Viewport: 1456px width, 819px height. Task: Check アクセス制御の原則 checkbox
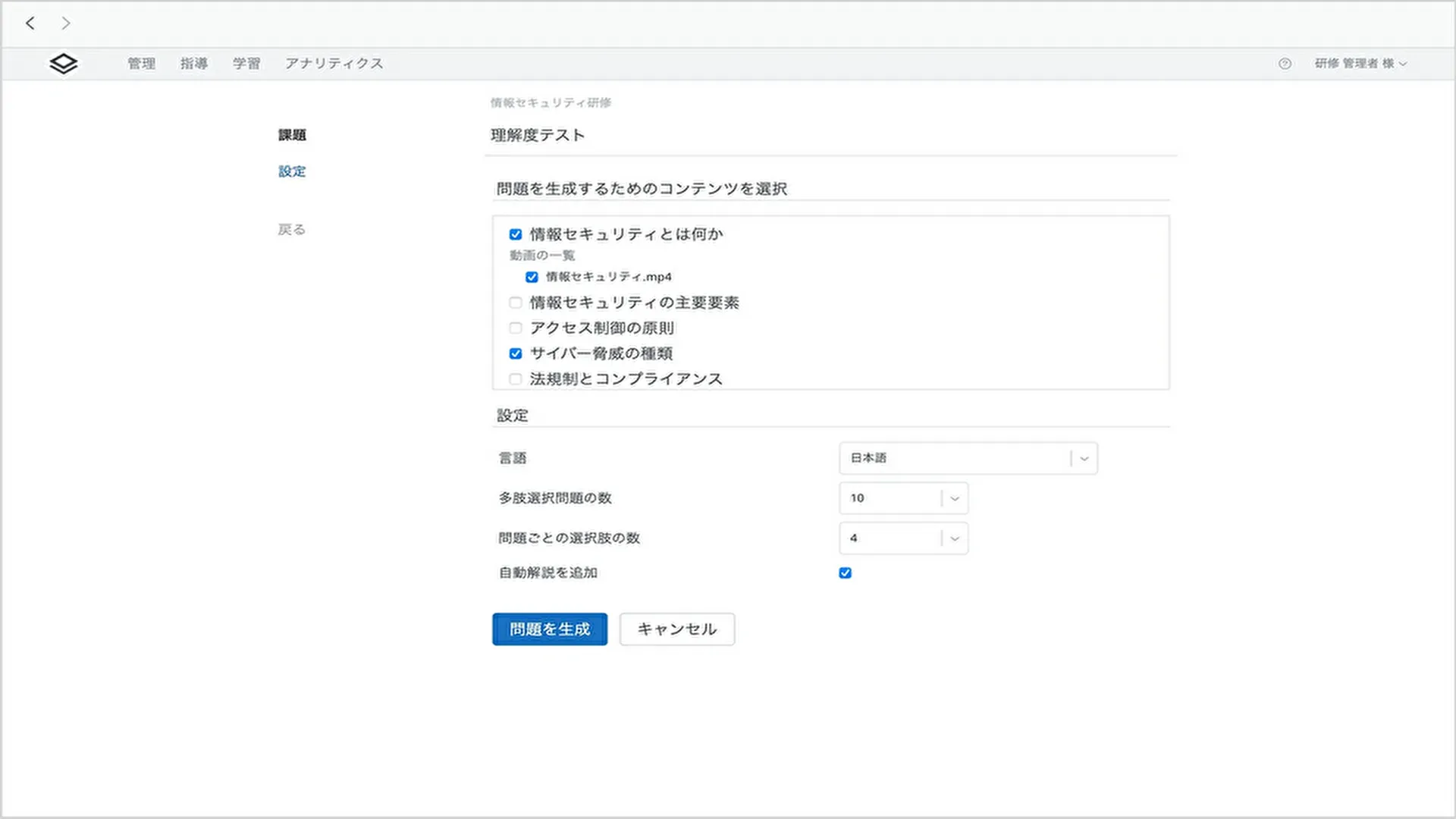[x=516, y=328]
